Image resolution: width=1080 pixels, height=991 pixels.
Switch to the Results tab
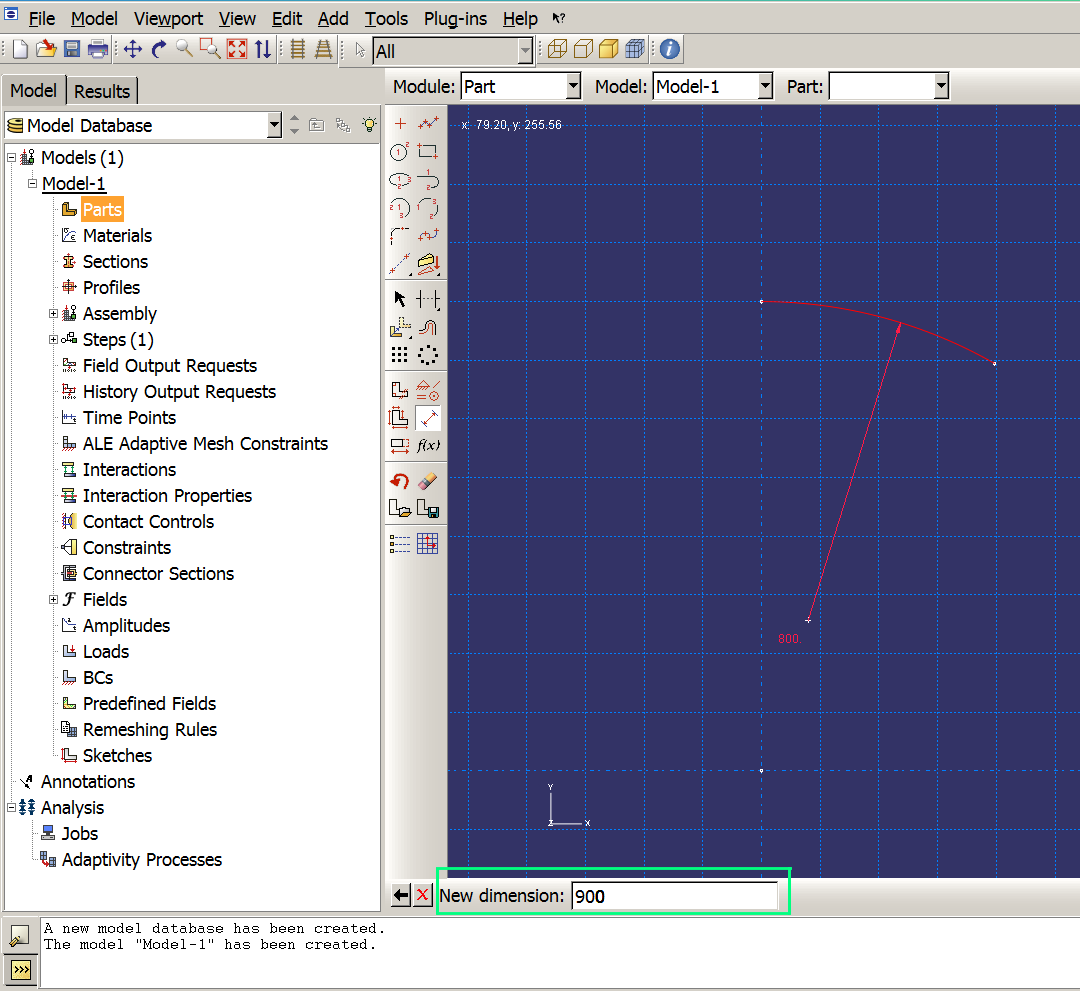(102, 91)
